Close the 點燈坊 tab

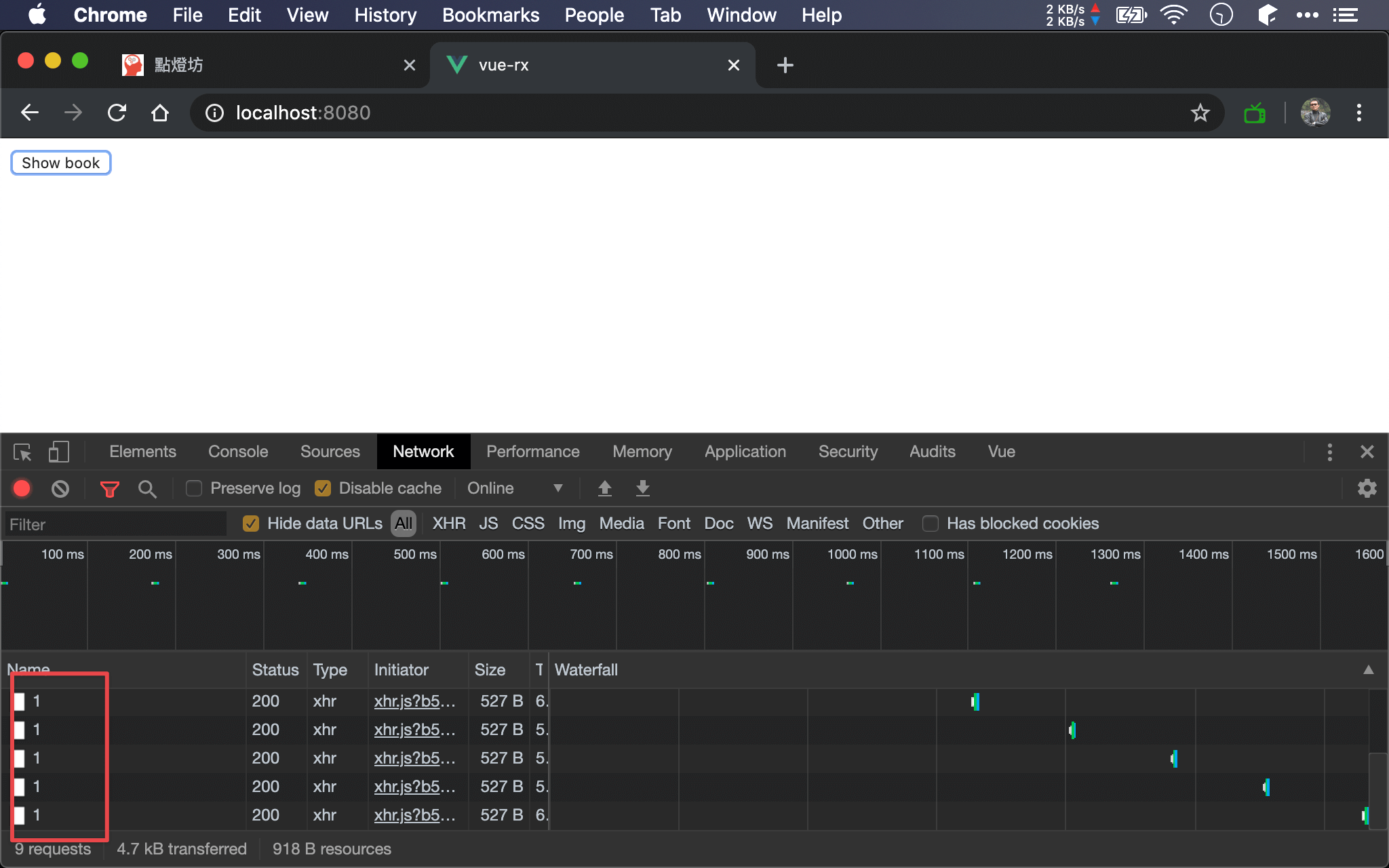pyautogui.click(x=410, y=65)
